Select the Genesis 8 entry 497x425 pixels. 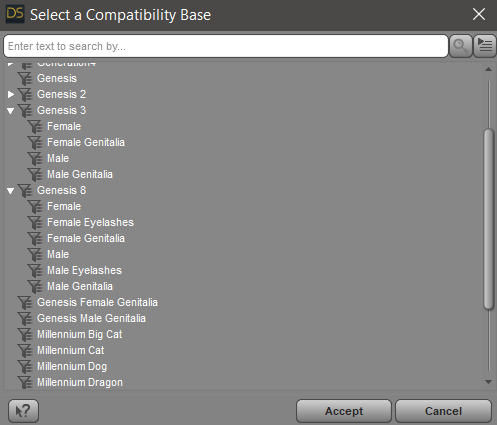coord(61,190)
